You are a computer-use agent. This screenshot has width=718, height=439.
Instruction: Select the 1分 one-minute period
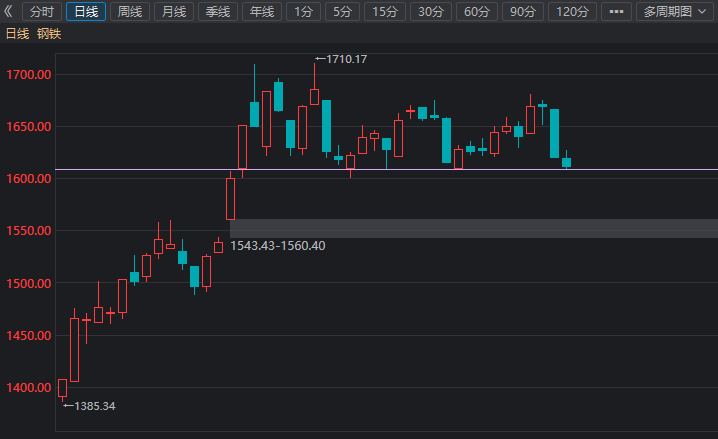pyautogui.click(x=303, y=11)
